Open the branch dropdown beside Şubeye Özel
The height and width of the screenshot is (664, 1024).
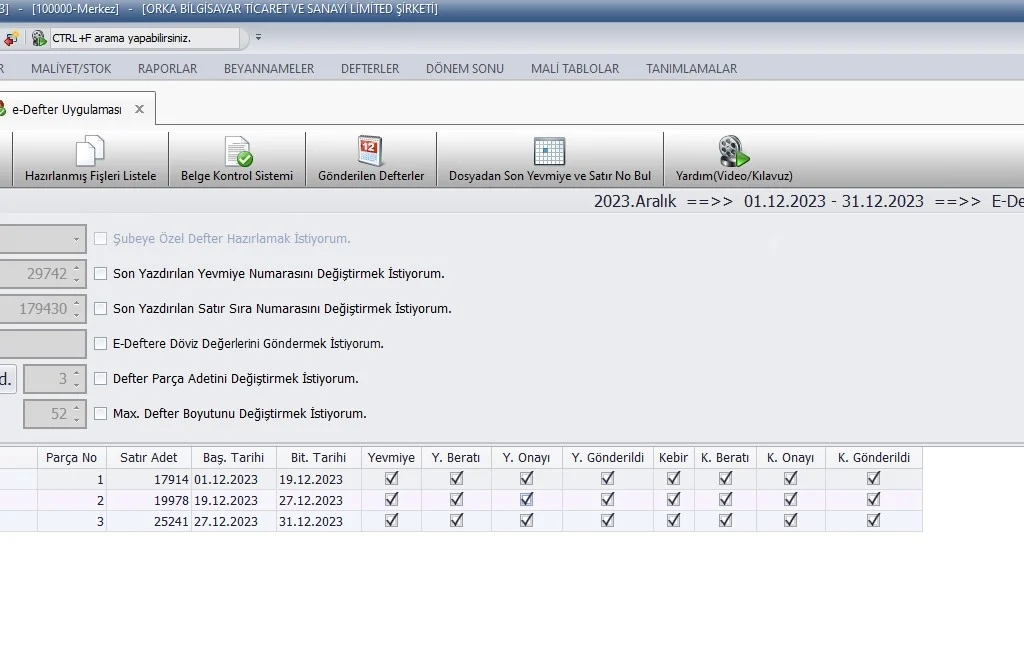(x=77, y=239)
